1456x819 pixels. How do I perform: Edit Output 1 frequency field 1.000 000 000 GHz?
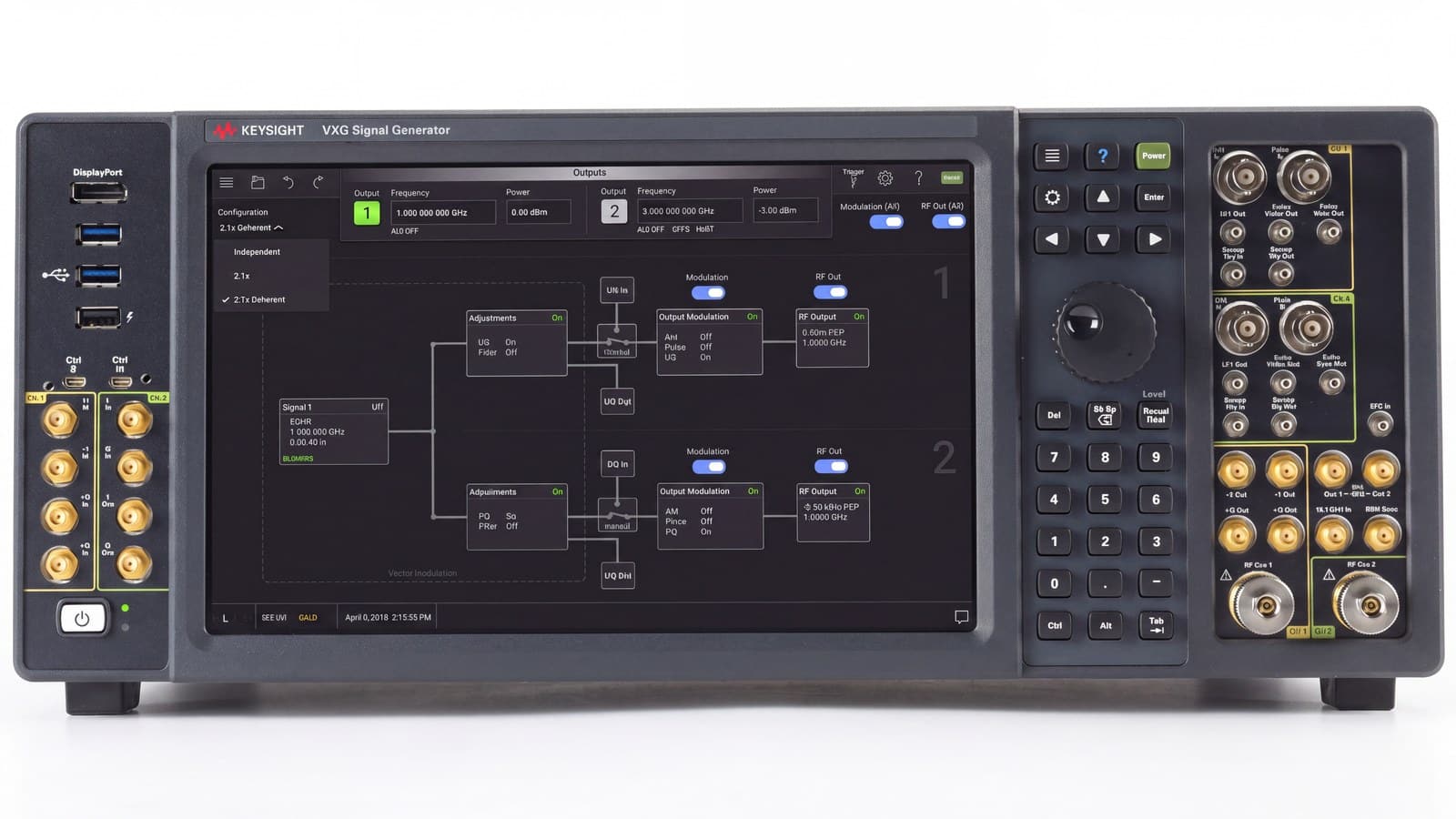point(443,213)
